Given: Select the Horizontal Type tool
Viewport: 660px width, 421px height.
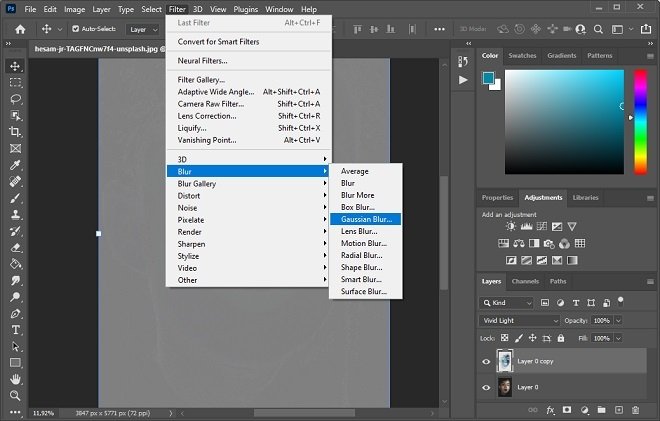Looking at the screenshot, I should pos(15,330).
